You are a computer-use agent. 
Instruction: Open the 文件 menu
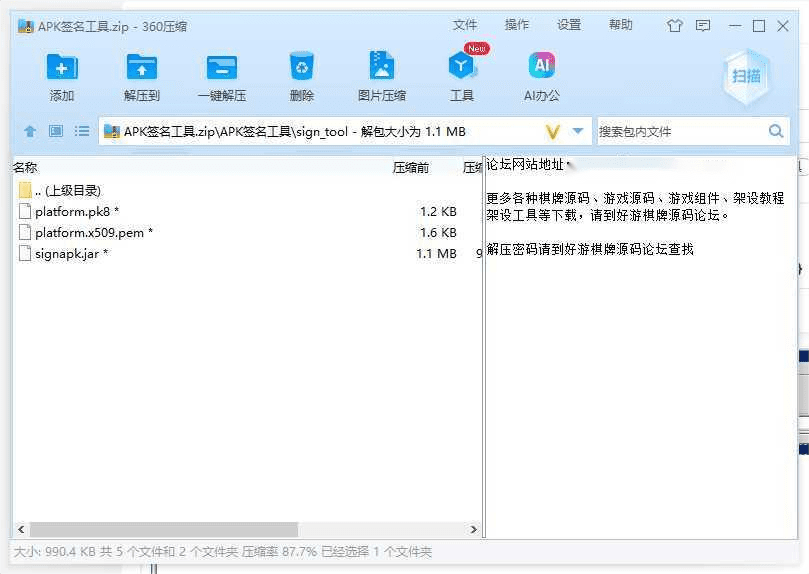click(465, 25)
